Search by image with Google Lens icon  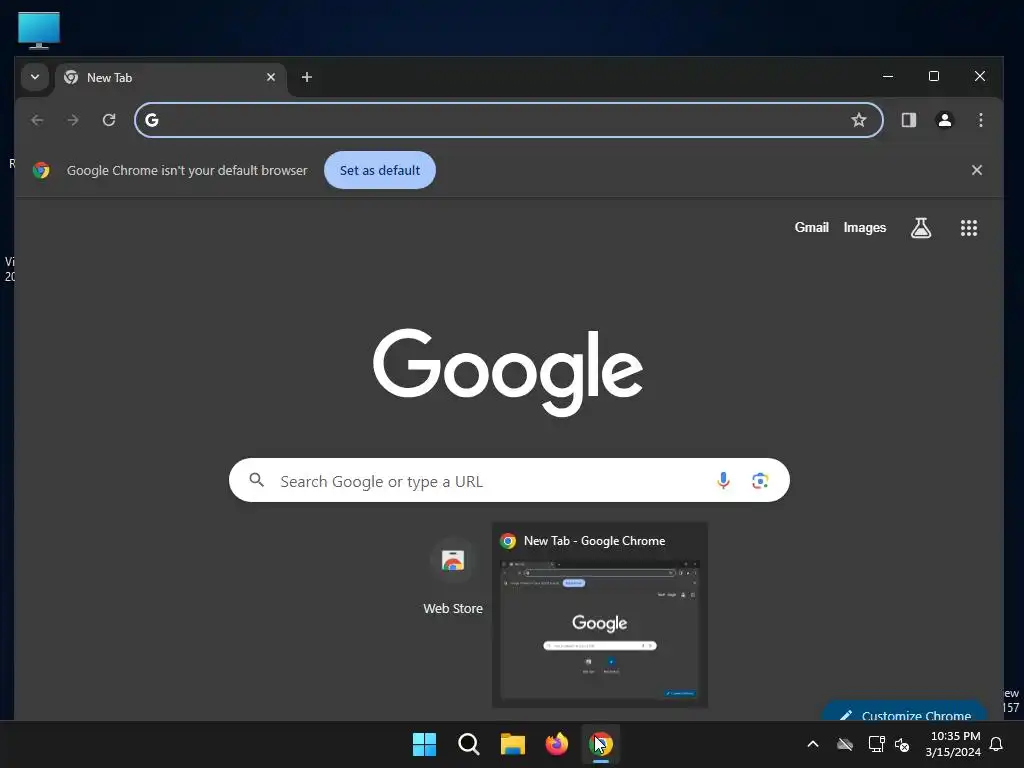[x=760, y=481]
